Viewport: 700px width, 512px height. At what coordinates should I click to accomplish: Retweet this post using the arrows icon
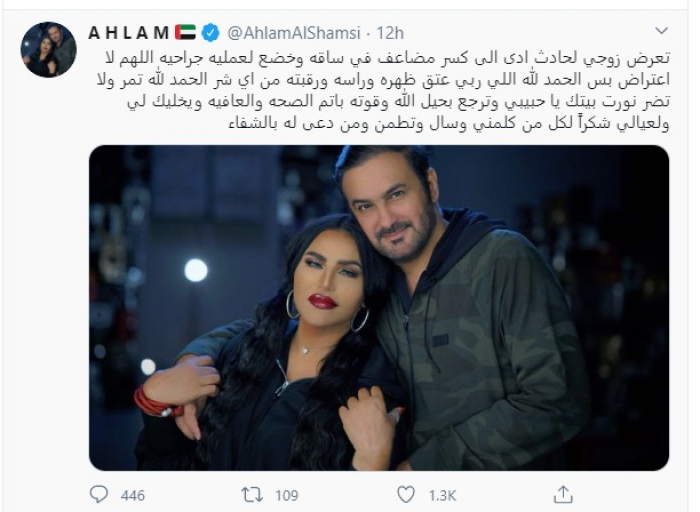[x=253, y=495]
